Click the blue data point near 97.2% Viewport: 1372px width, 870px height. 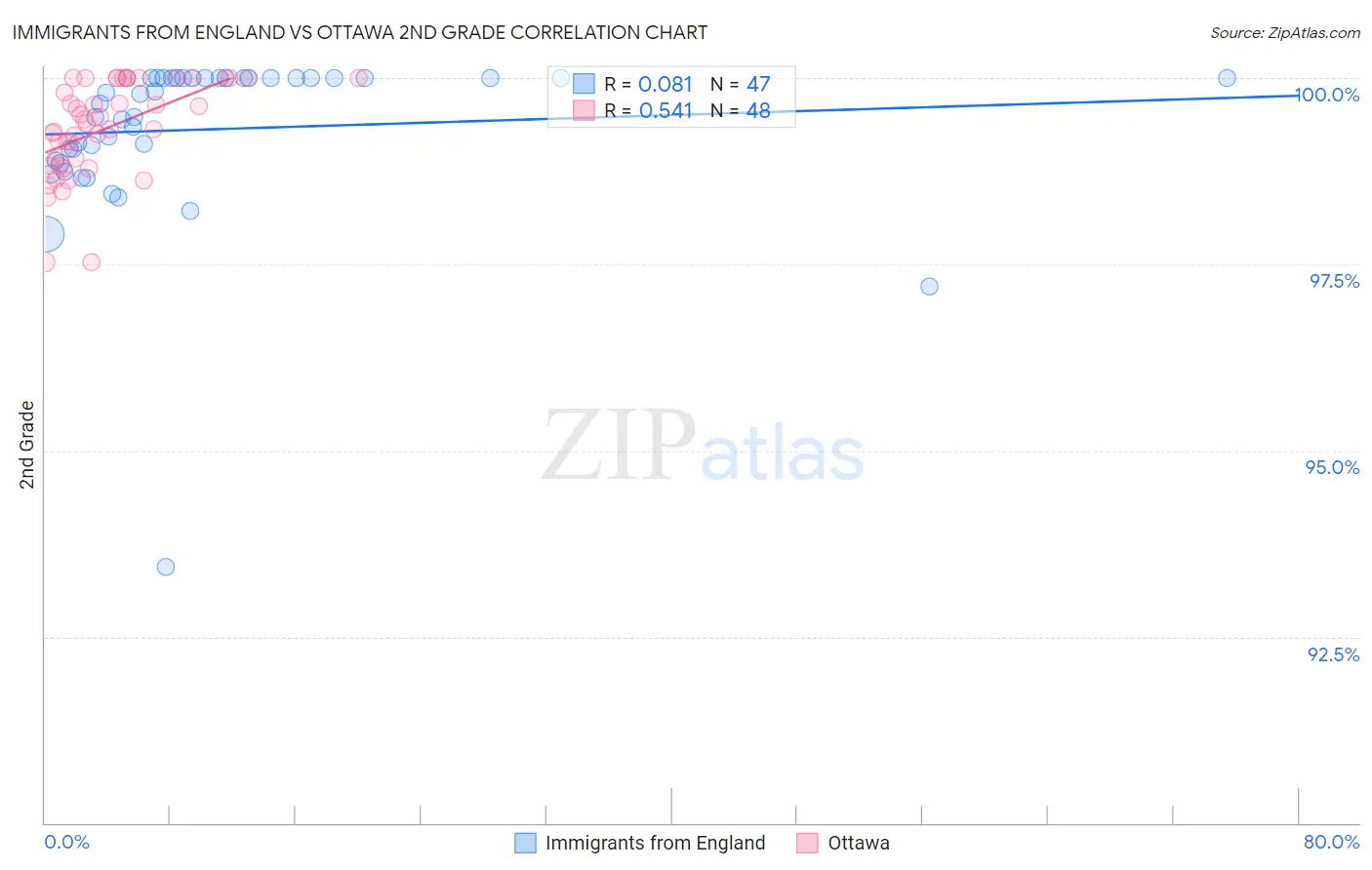(929, 286)
